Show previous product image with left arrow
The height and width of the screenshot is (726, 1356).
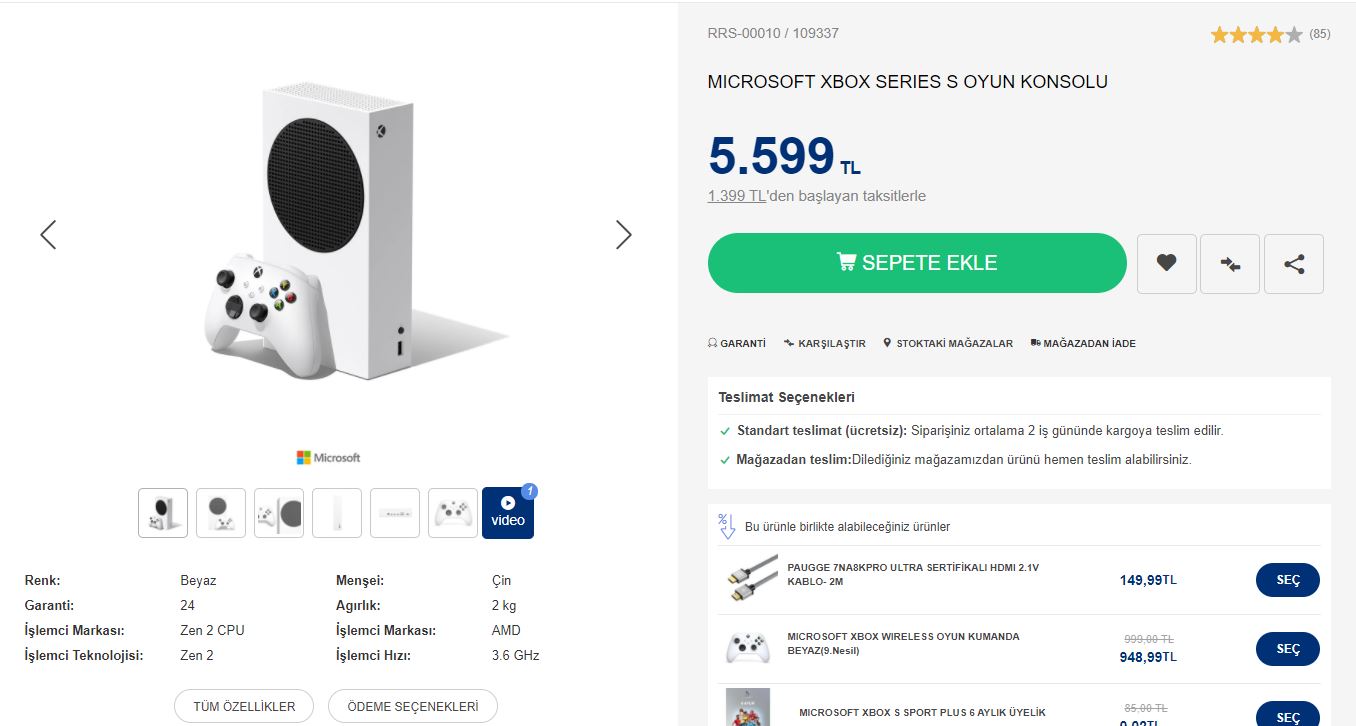coord(48,235)
